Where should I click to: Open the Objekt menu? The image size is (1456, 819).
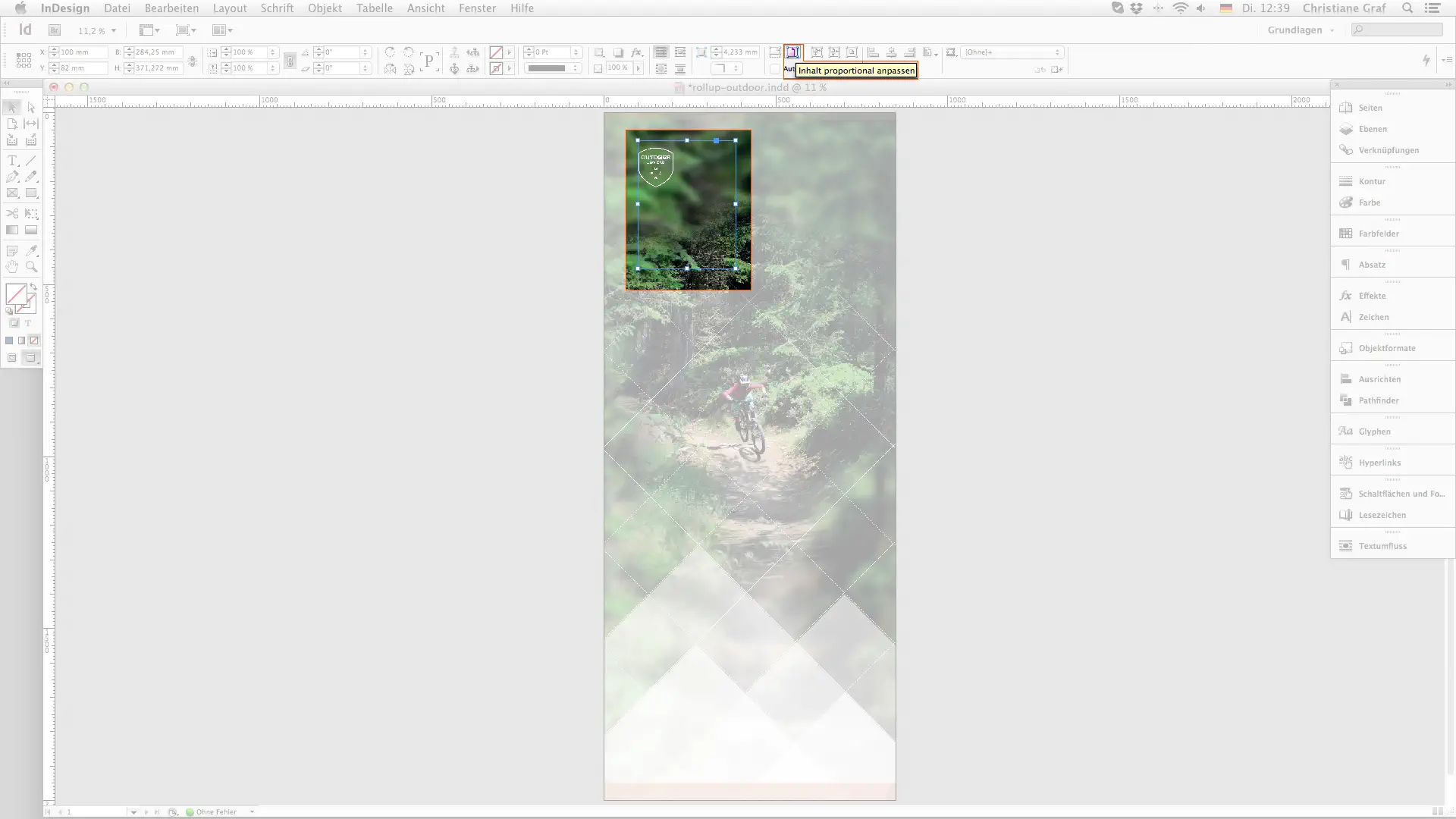coord(325,8)
